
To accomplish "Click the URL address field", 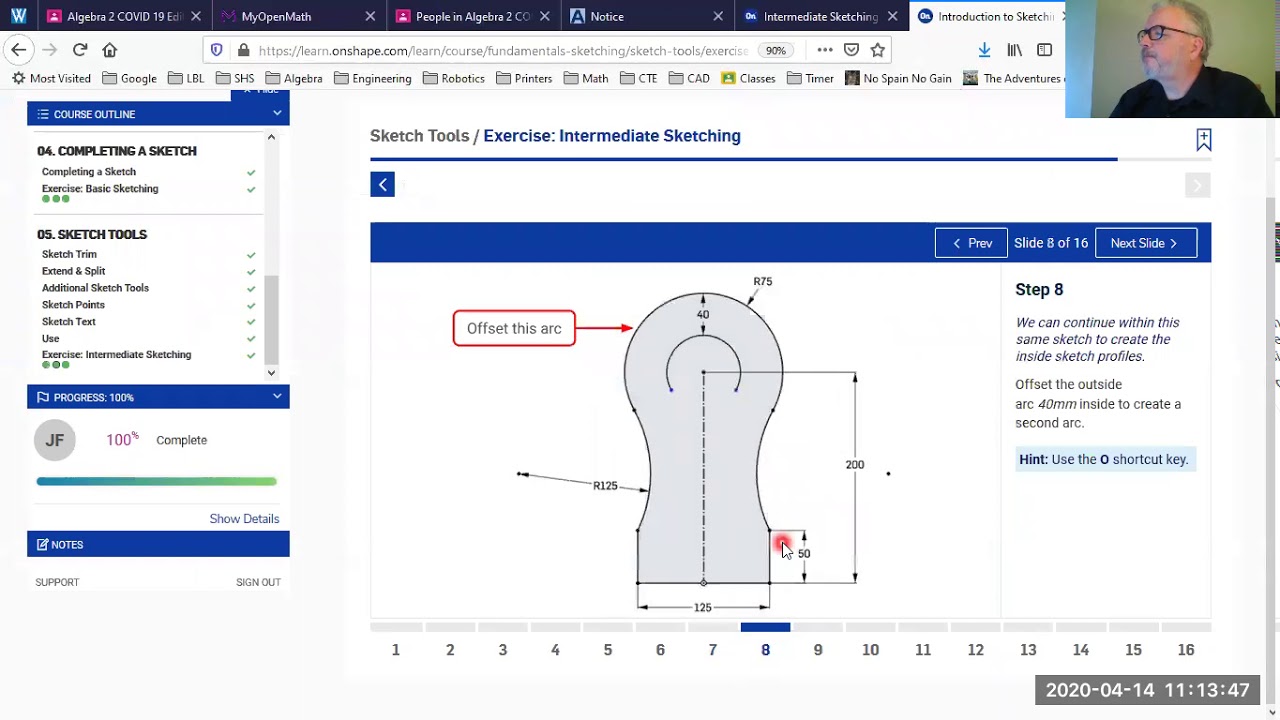I will [503, 50].
